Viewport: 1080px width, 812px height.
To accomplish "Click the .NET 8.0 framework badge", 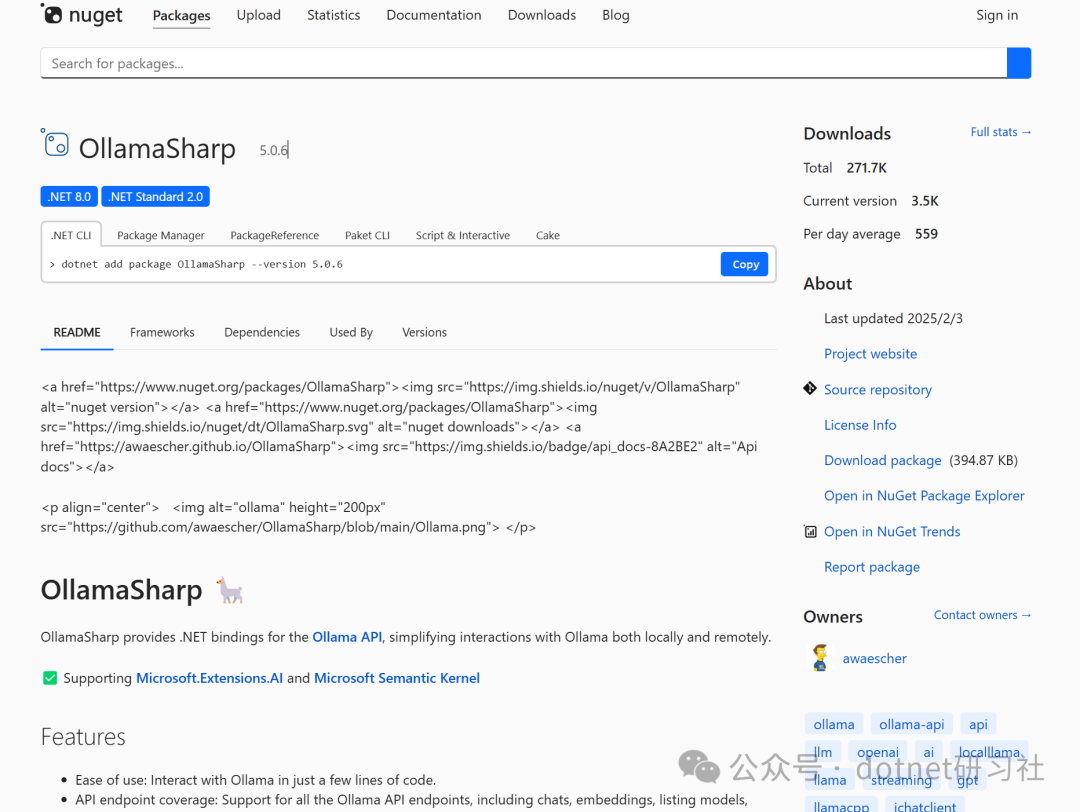I will (x=69, y=197).
